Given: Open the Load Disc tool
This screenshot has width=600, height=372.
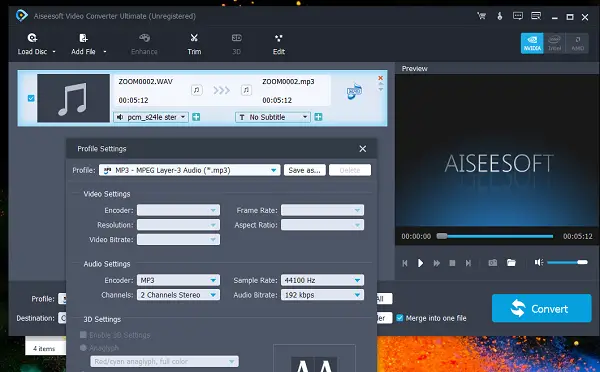Looking at the screenshot, I should coord(32,44).
